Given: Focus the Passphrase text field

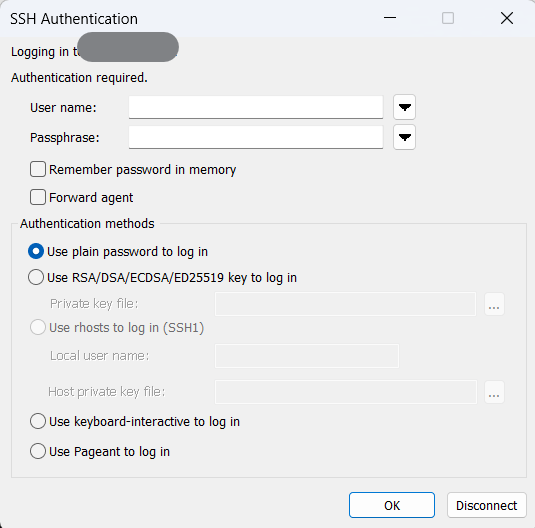Looking at the screenshot, I should pyautogui.click(x=256, y=137).
